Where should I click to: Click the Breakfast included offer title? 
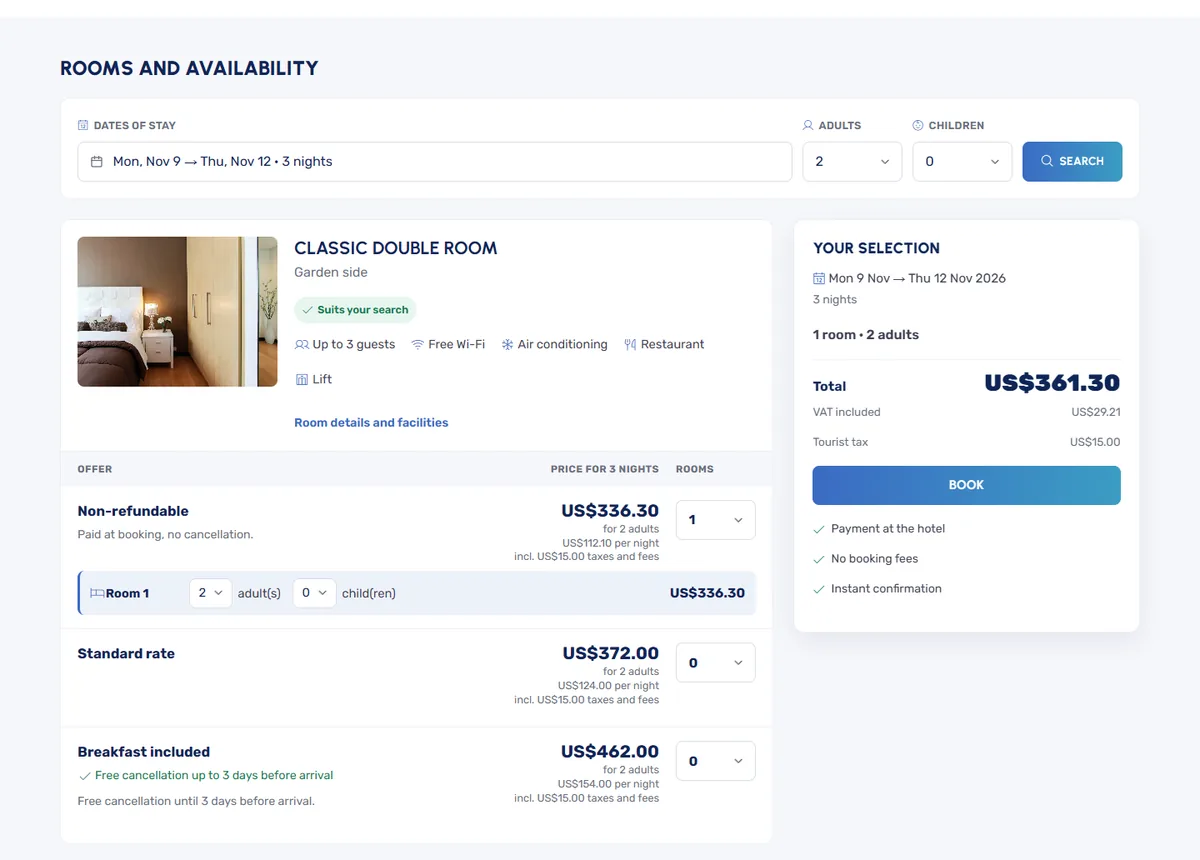point(144,752)
